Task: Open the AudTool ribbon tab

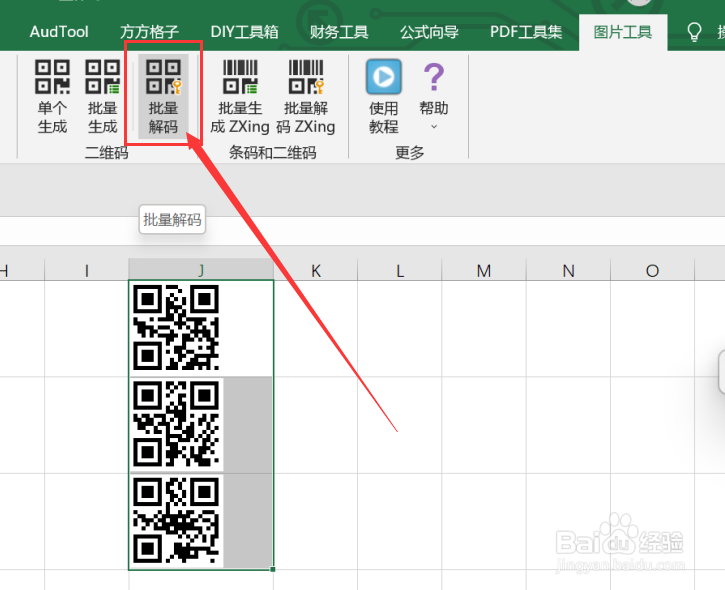Action: click(59, 32)
